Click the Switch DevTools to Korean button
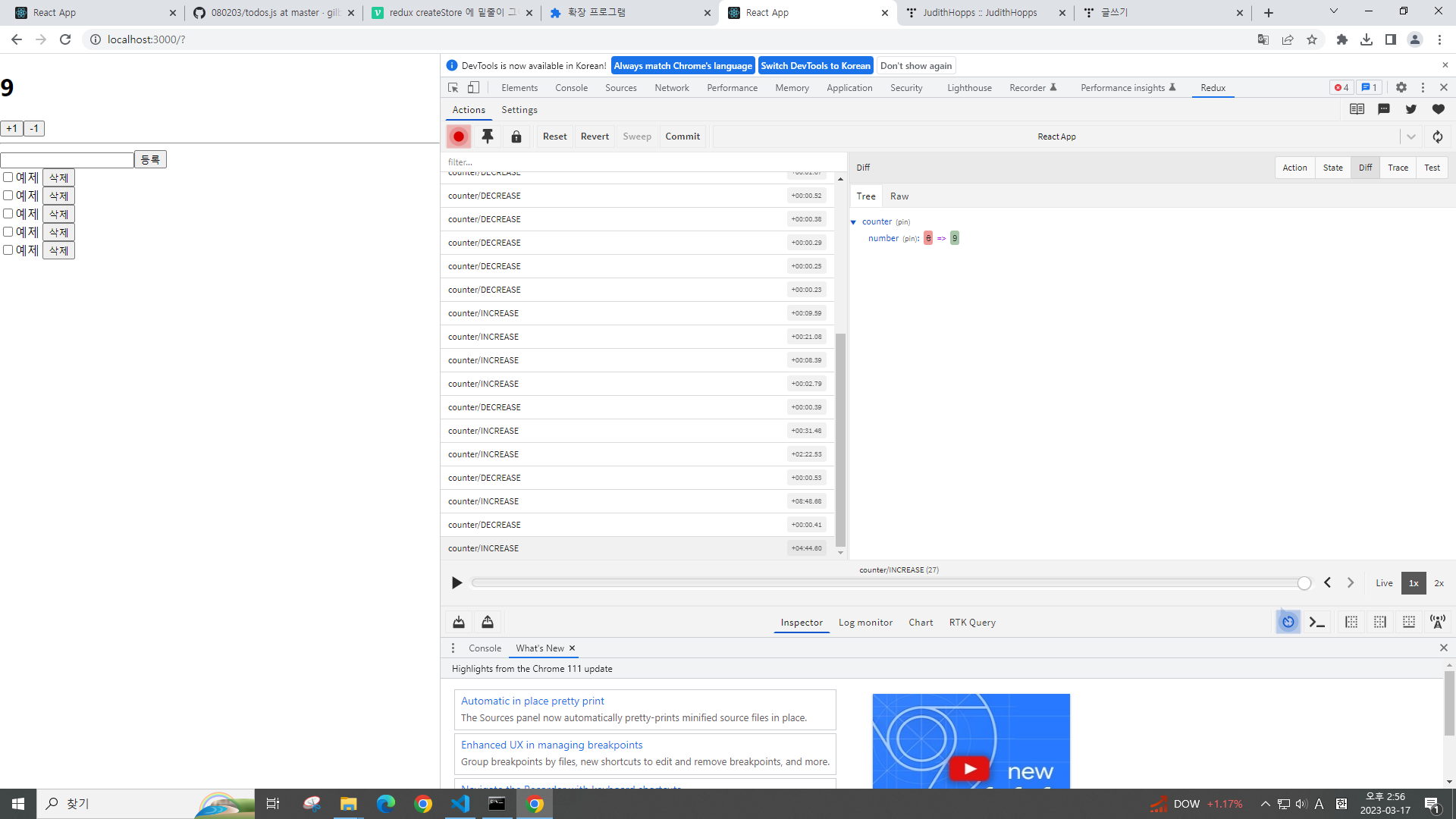The width and height of the screenshot is (1456, 819). (x=815, y=66)
